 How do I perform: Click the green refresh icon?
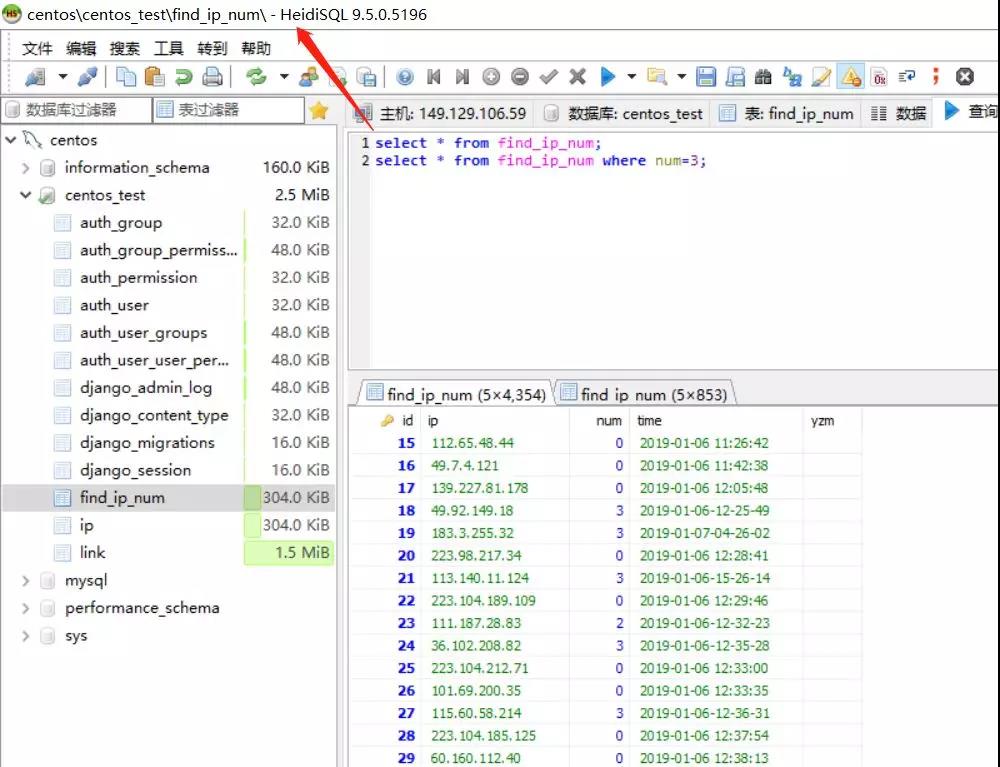256,77
